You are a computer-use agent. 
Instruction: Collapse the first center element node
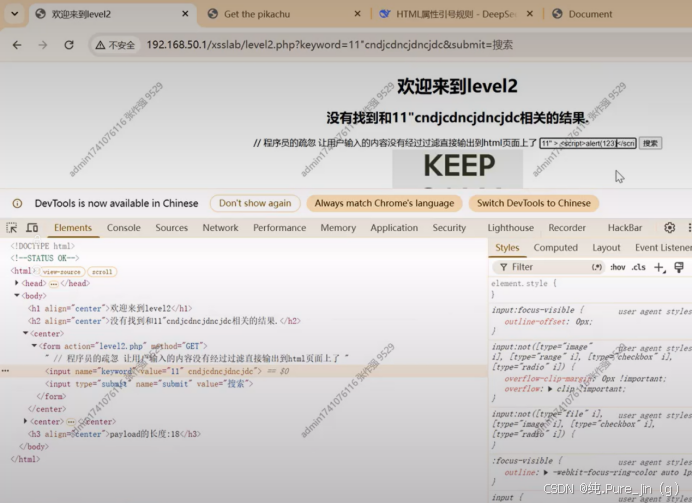tap(25, 333)
